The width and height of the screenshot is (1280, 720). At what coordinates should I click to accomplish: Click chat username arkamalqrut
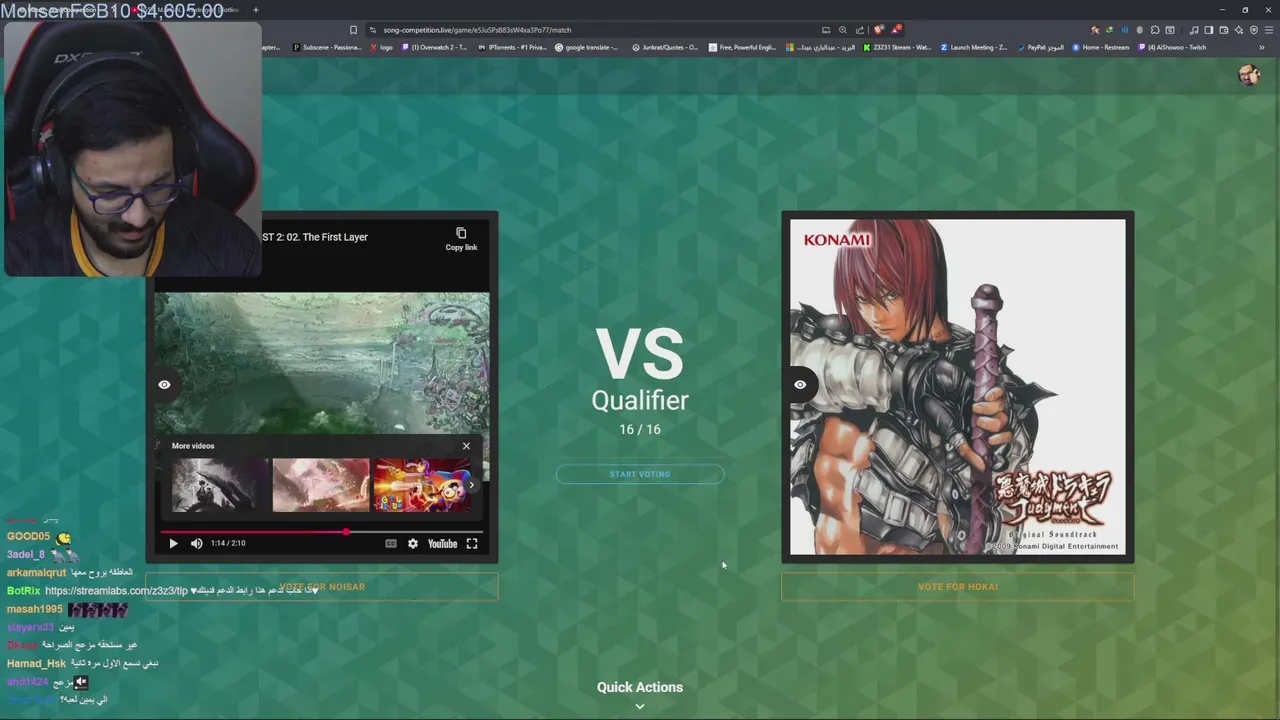(36, 573)
